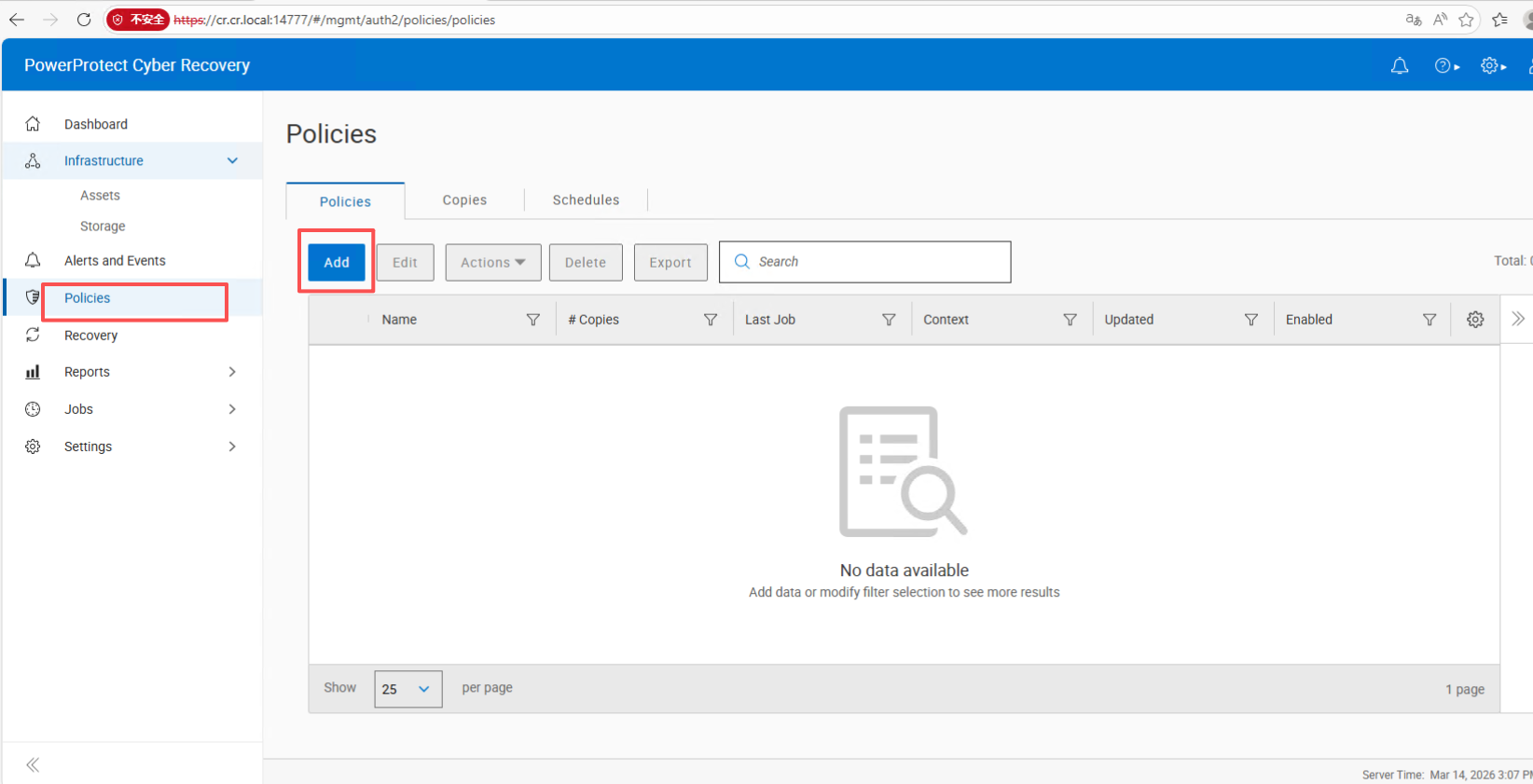Sort by the Updated column header
The image size is (1533, 784).
tap(1129, 320)
